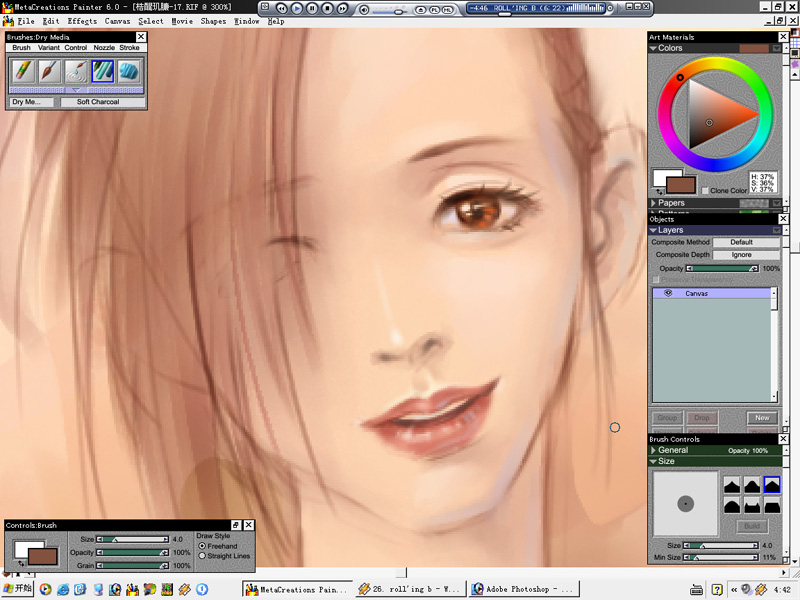Image resolution: width=800 pixels, height=600 pixels.
Task: Pick the blue-outlined selected brush tip profile
Action: pyautogui.click(x=772, y=485)
